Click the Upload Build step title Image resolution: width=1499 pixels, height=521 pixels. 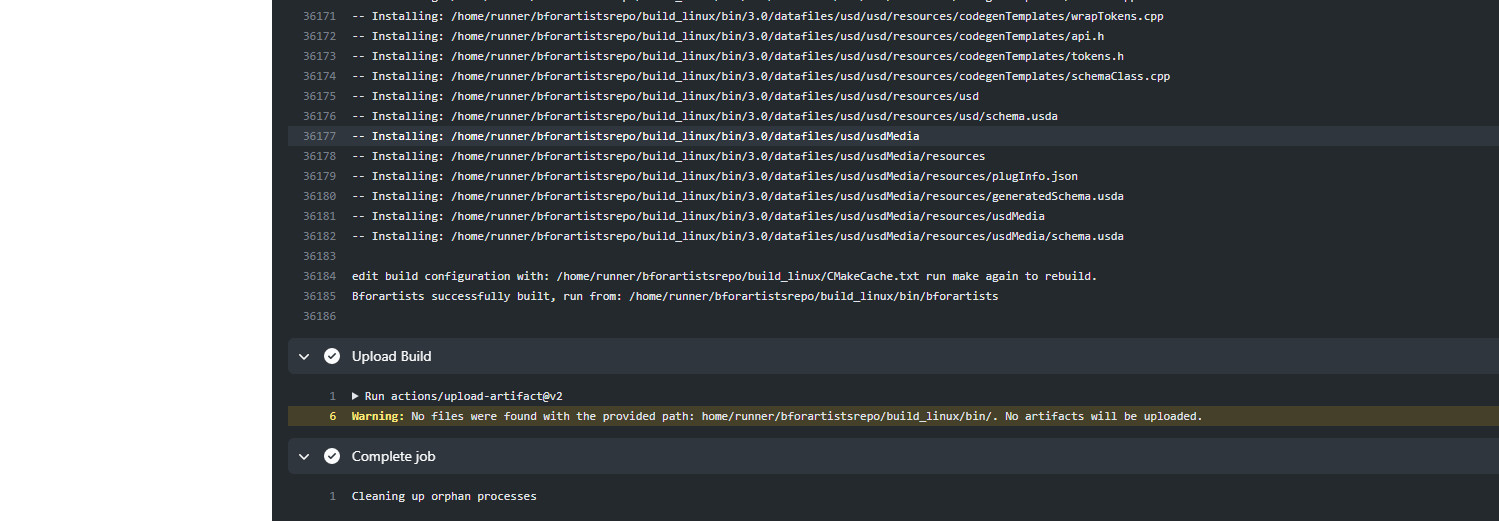(391, 356)
